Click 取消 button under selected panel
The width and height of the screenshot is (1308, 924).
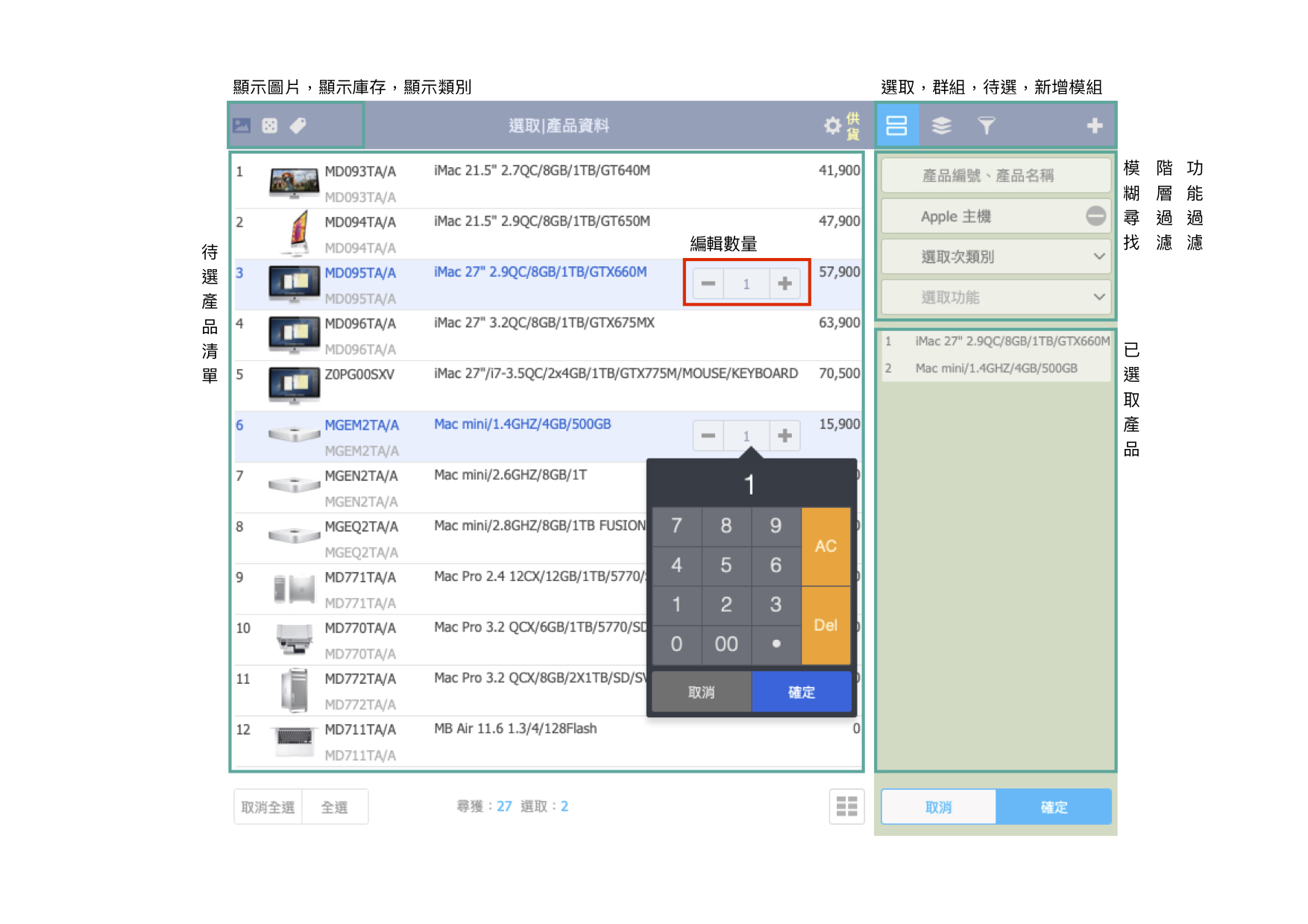tap(939, 807)
